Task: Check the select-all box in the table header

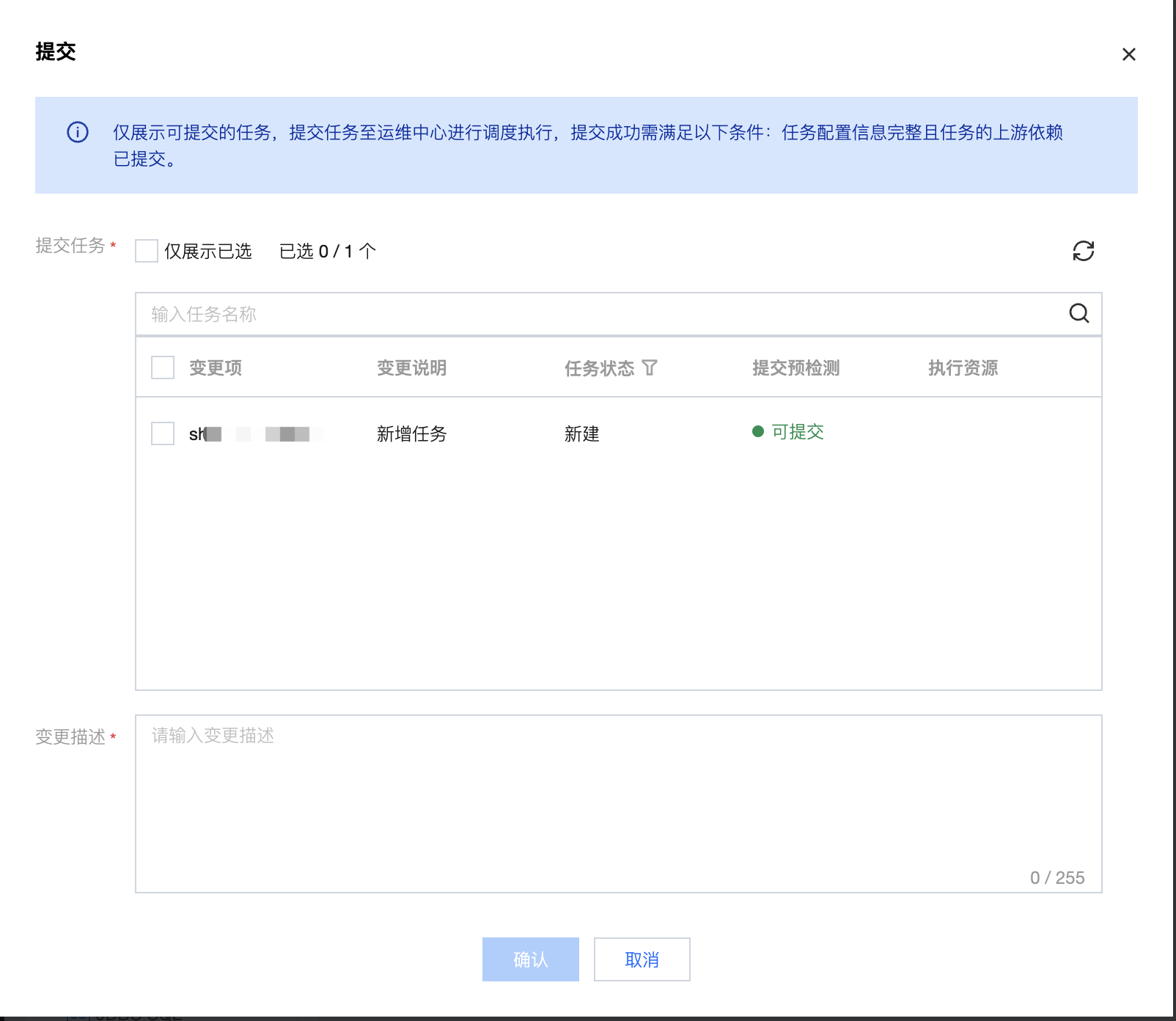Action: pyautogui.click(x=163, y=367)
